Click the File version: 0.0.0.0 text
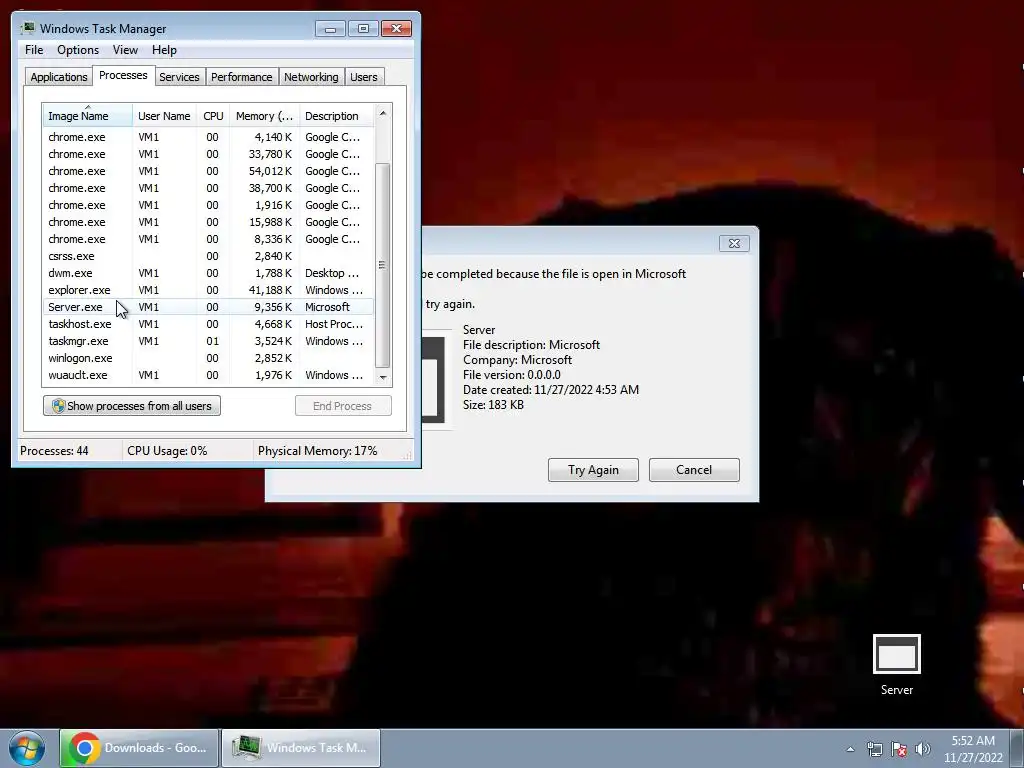 coord(511,375)
